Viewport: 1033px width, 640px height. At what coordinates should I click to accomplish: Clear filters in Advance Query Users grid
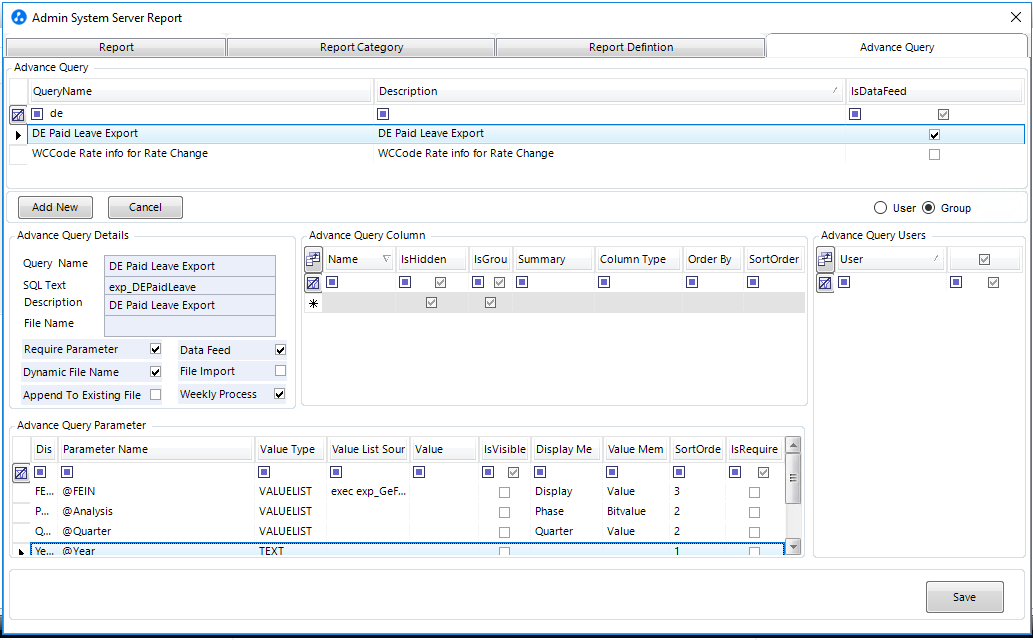coord(825,283)
